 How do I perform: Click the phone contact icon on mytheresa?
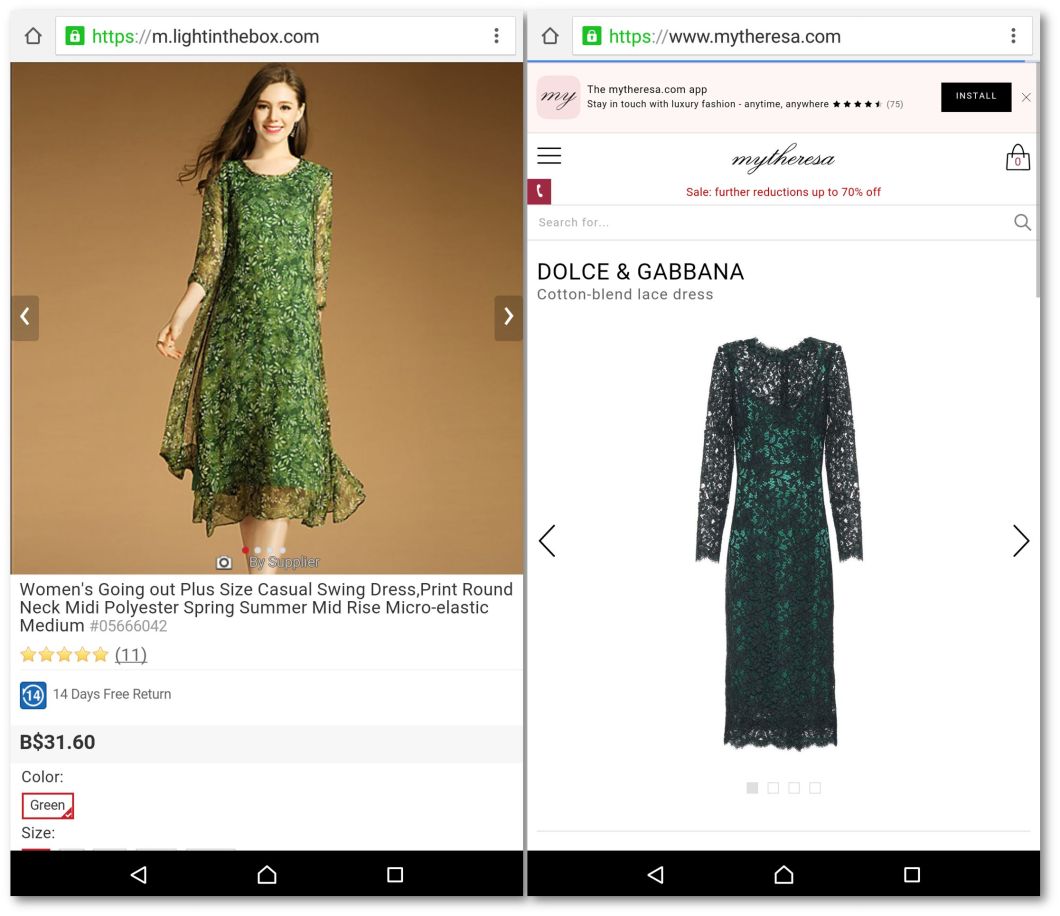click(x=539, y=191)
